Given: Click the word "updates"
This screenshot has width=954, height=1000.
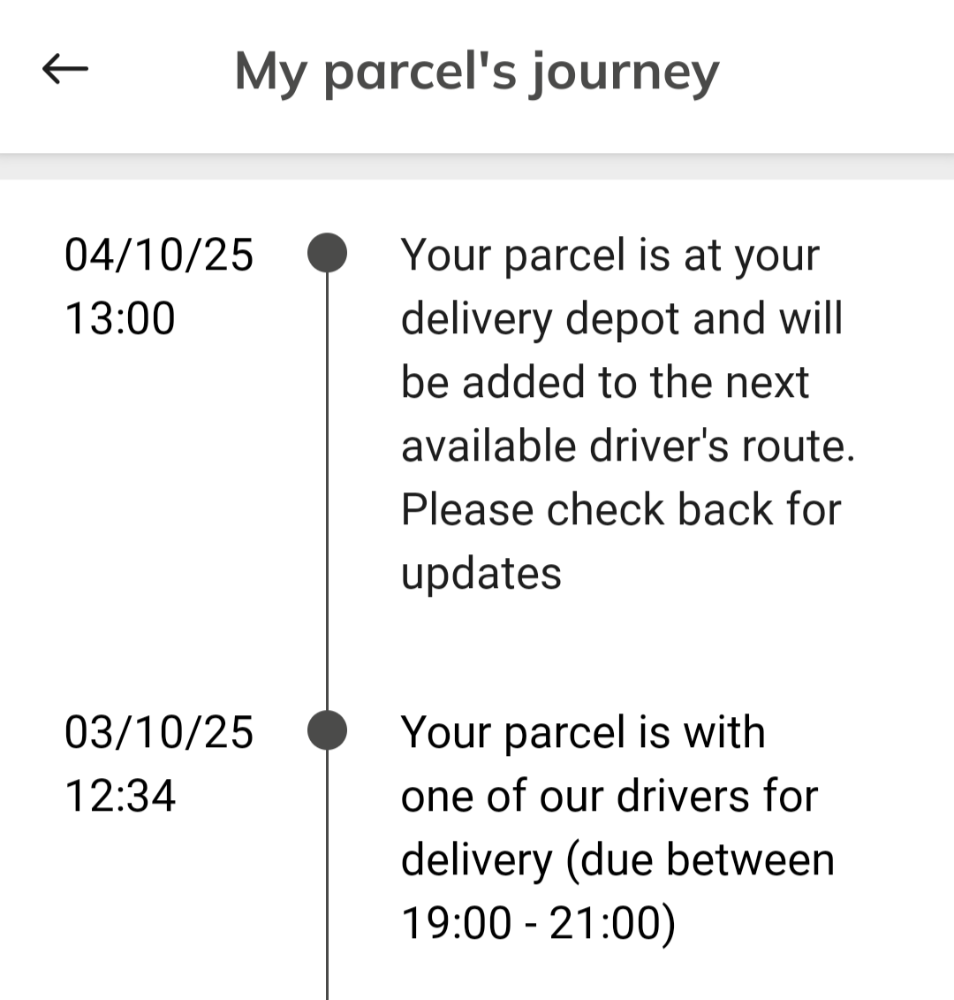Looking at the screenshot, I should click(x=481, y=574).
